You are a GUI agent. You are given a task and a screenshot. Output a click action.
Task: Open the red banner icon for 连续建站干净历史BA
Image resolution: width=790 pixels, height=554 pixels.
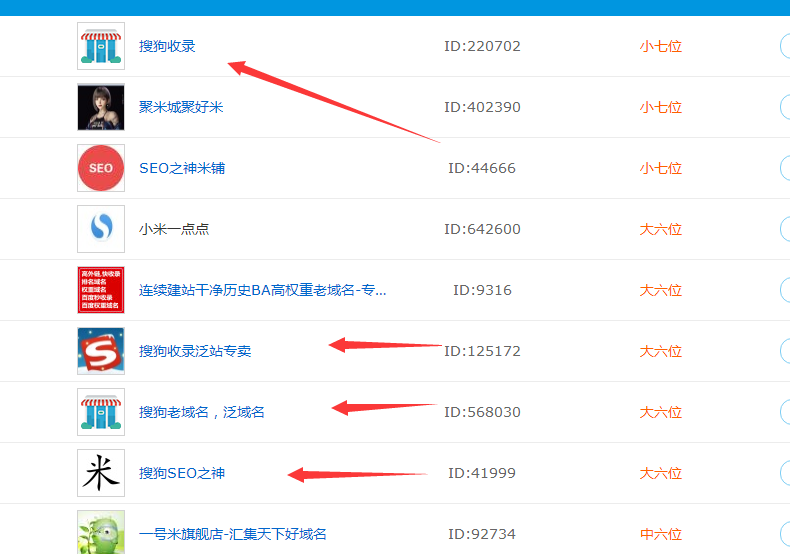tap(101, 290)
